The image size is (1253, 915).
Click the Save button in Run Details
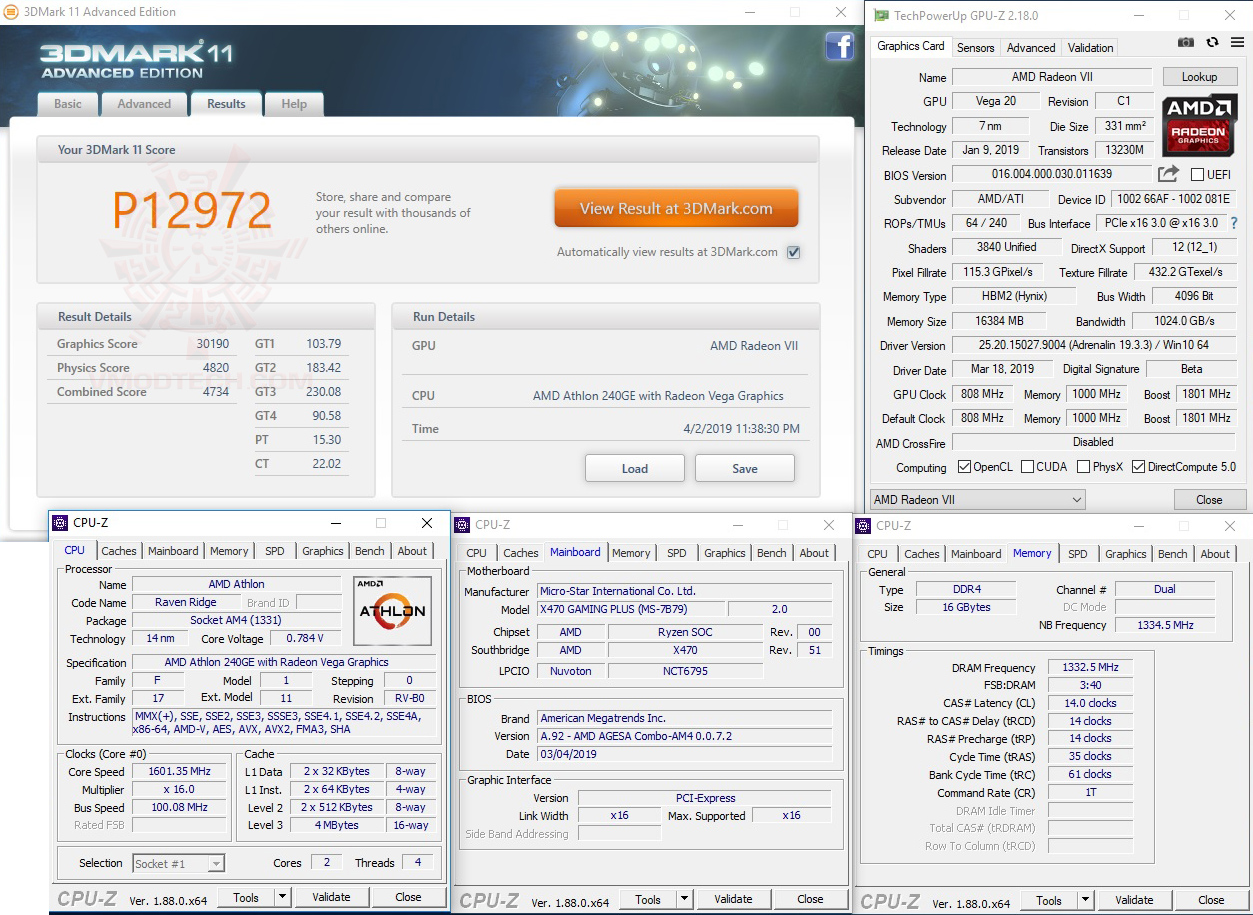(745, 468)
